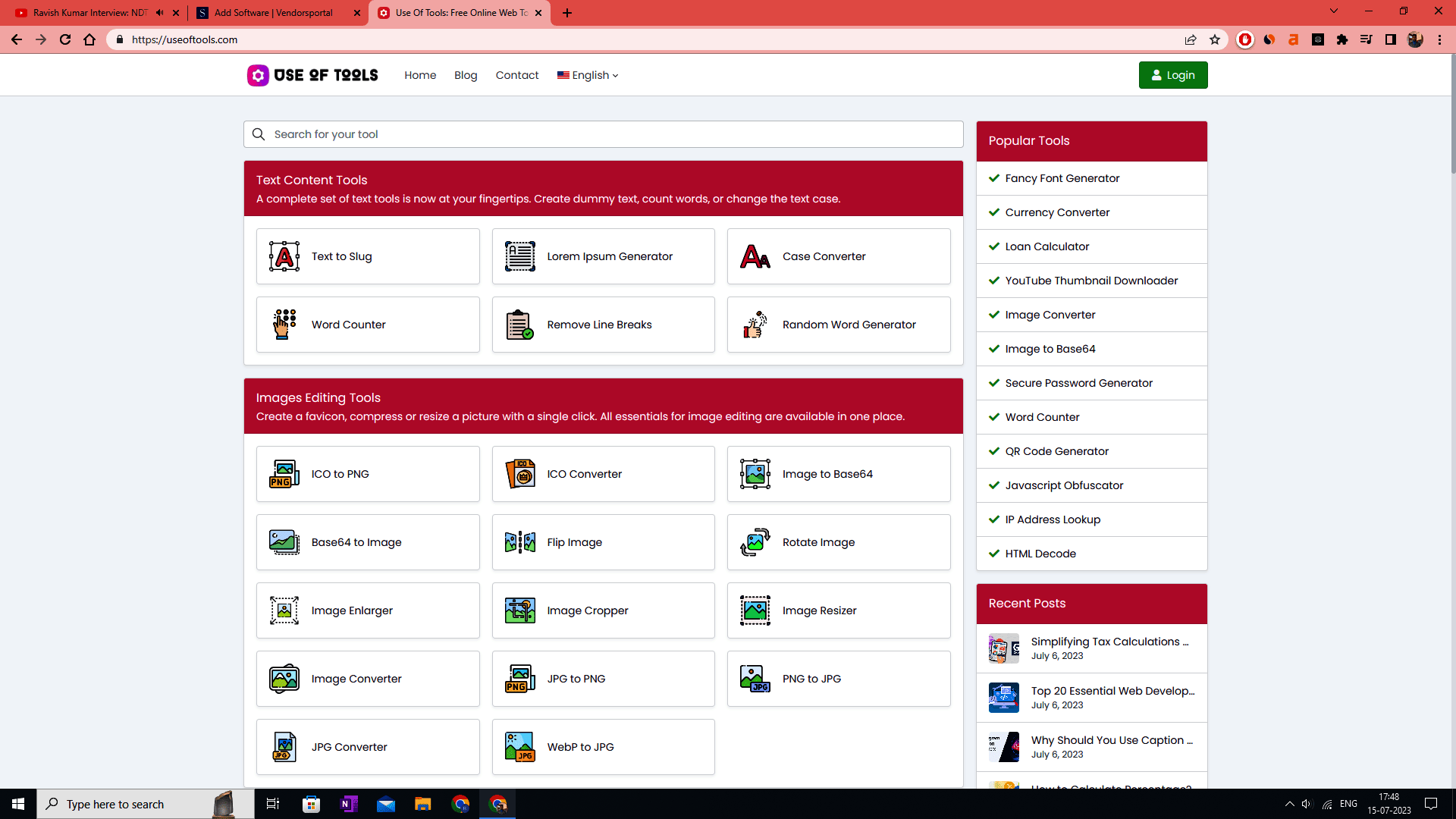Click the Image Cropper tool icon
1456x819 pixels.
click(x=519, y=610)
